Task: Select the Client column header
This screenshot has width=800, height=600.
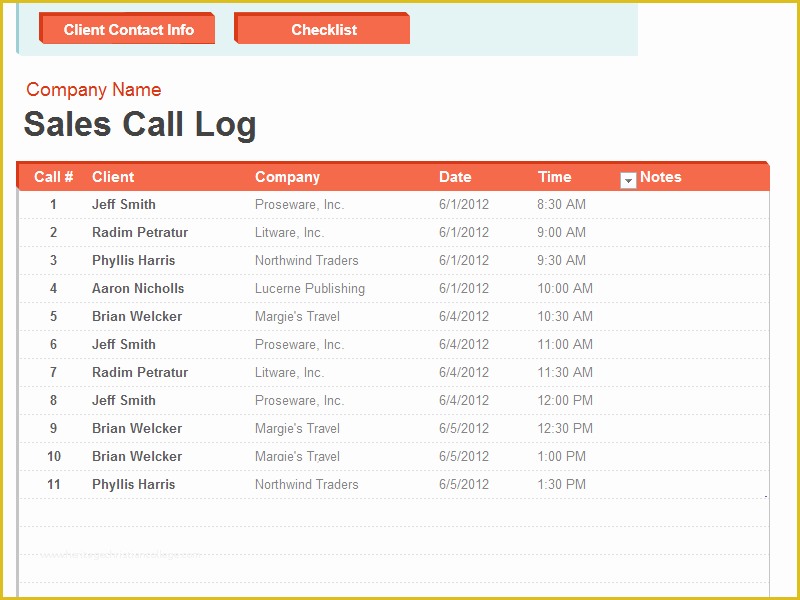Action: coord(113,177)
